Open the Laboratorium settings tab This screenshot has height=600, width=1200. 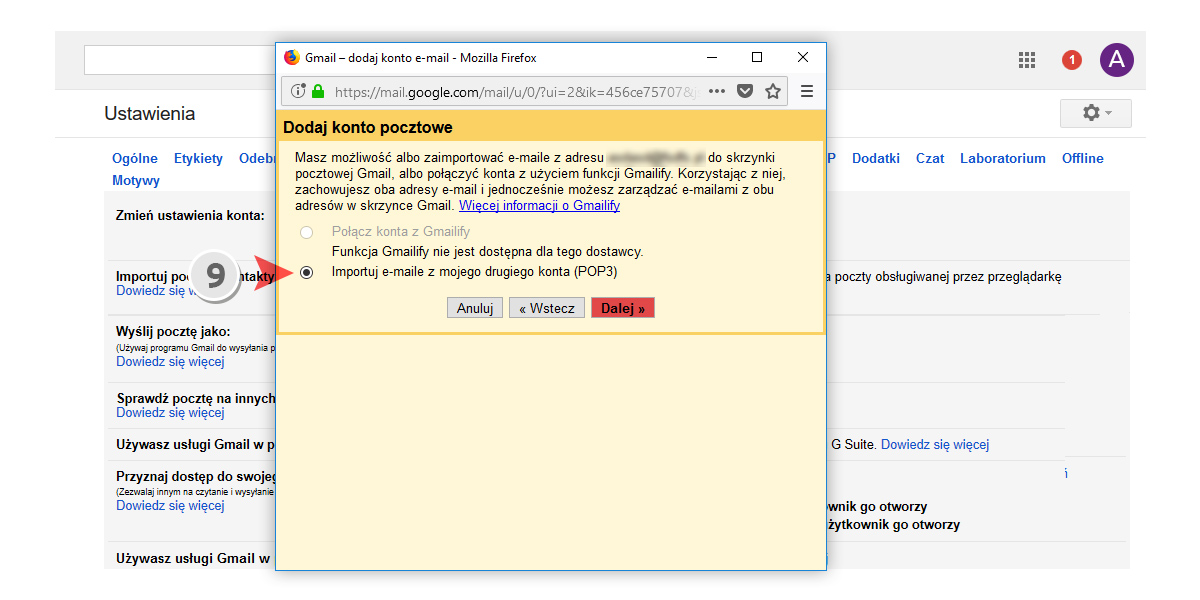click(x=1002, y=158)
